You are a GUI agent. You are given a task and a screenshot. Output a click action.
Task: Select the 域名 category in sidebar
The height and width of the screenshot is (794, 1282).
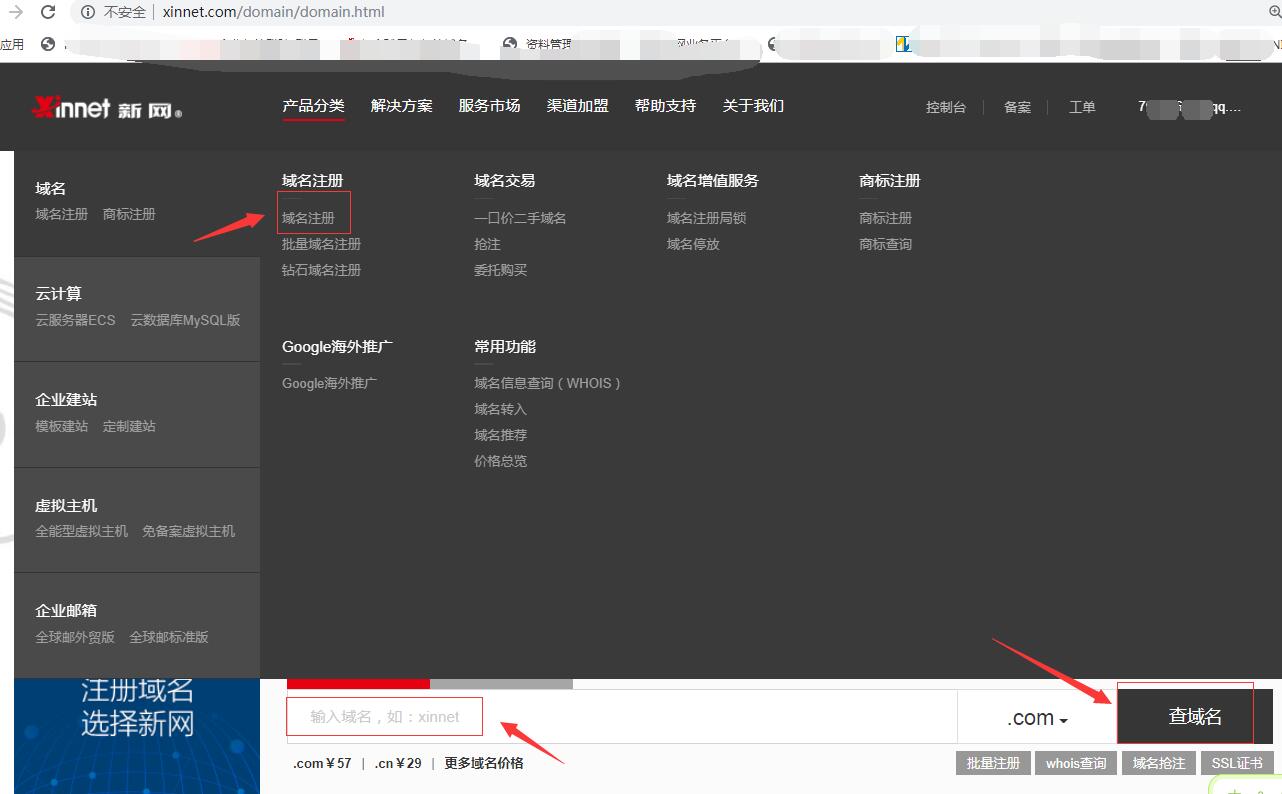pyautogui.click(x=50, y=188)
